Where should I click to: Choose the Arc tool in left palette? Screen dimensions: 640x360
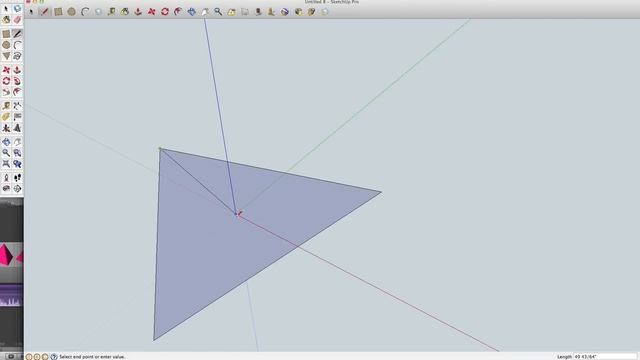tap(17, 45)
